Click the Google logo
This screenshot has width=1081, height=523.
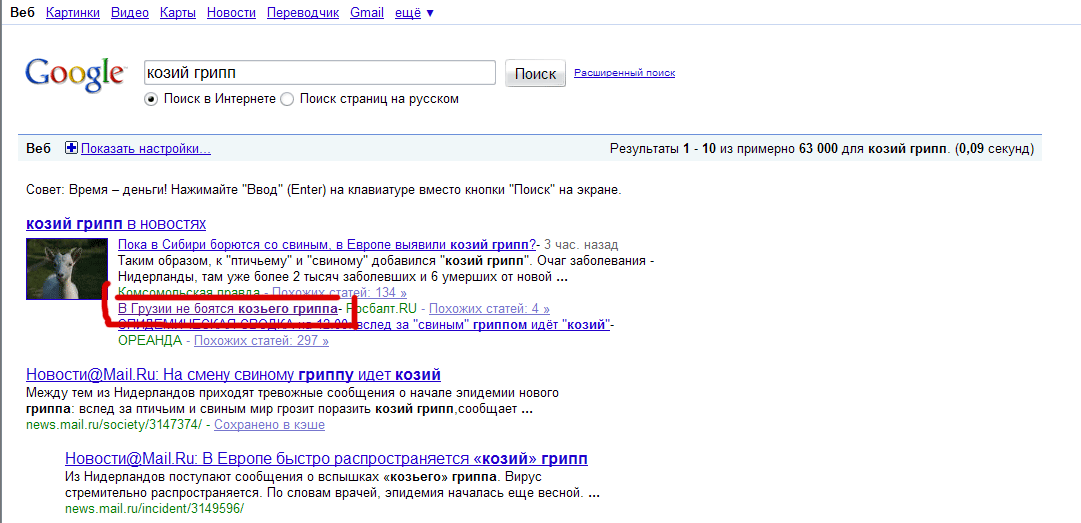click(x=75, y=74)
